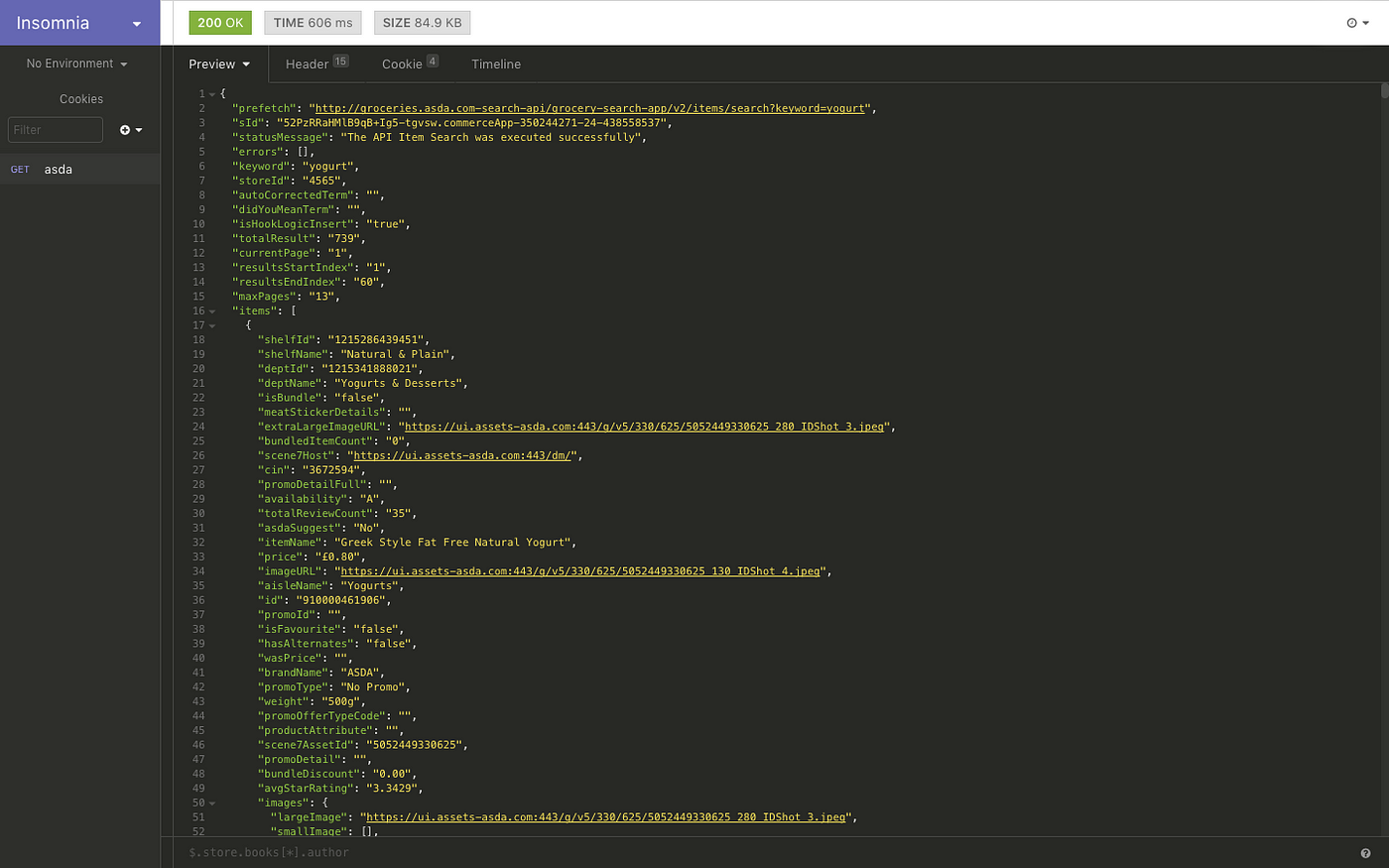Open the scene7Host URL link
This screenshot has height=868, width=1389.
(x=462, y=455)
